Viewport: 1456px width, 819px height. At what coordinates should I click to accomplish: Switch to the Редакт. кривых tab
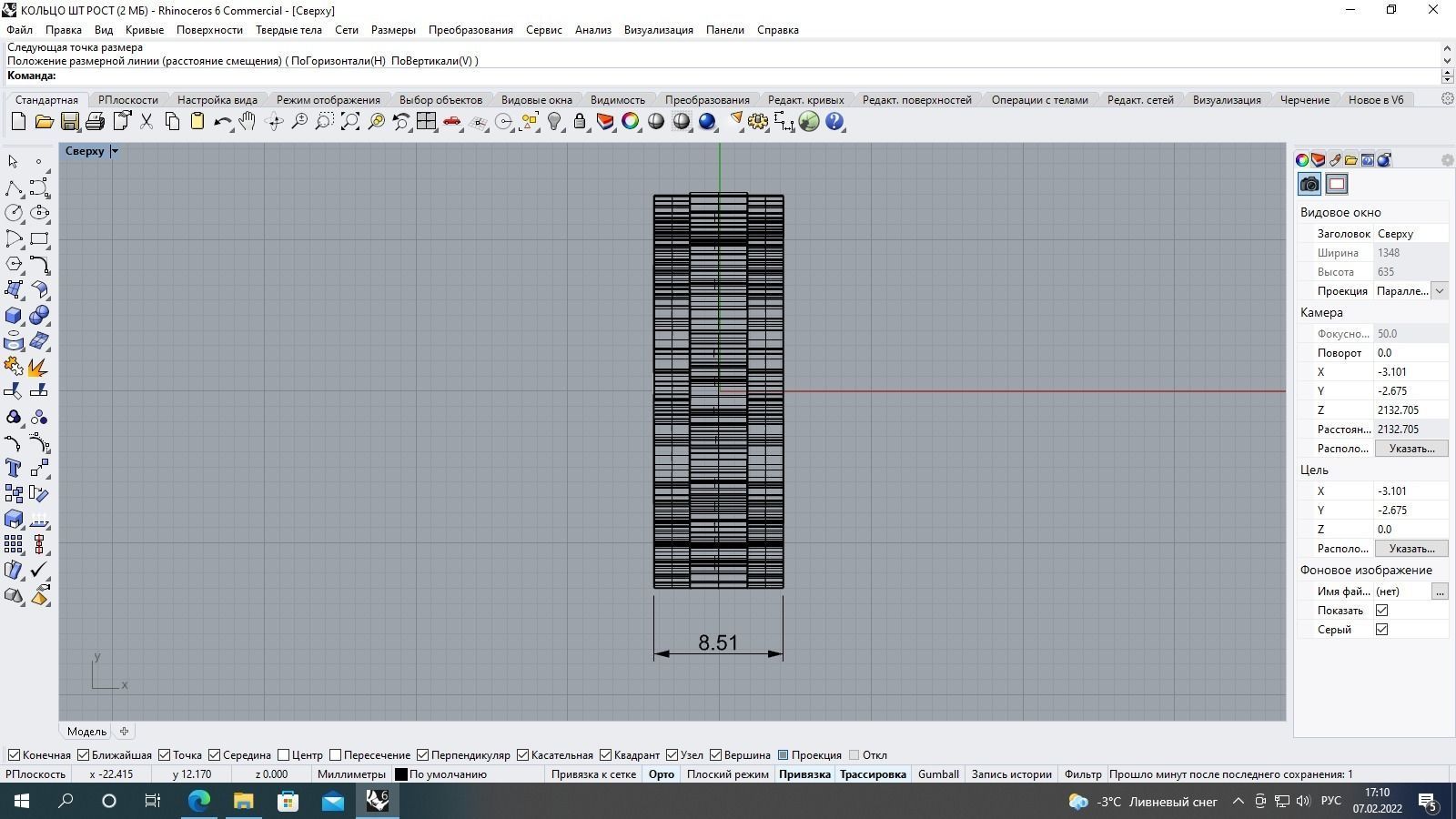(806, 100)
